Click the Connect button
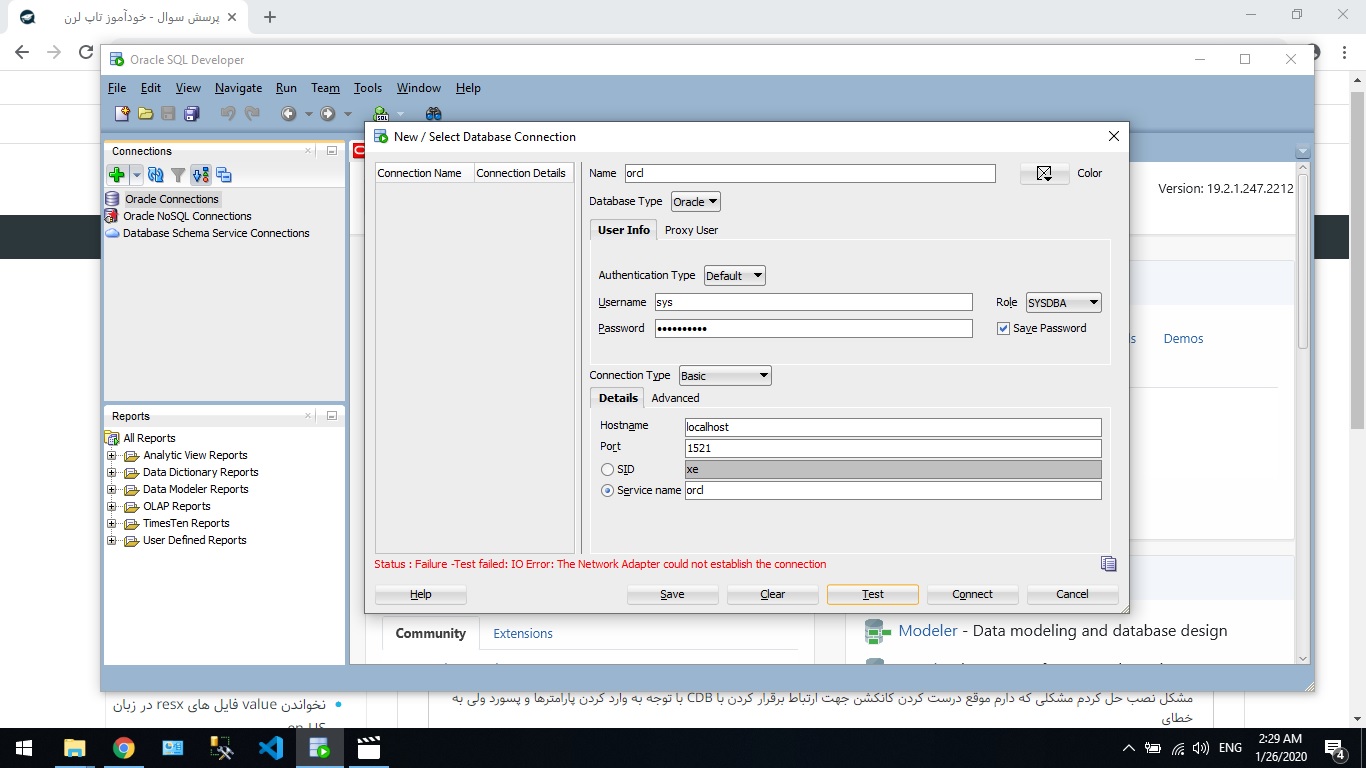Image resolution: width=1366 pixels, height=768 pixels. pyautogui.click(x=972, y=594)
